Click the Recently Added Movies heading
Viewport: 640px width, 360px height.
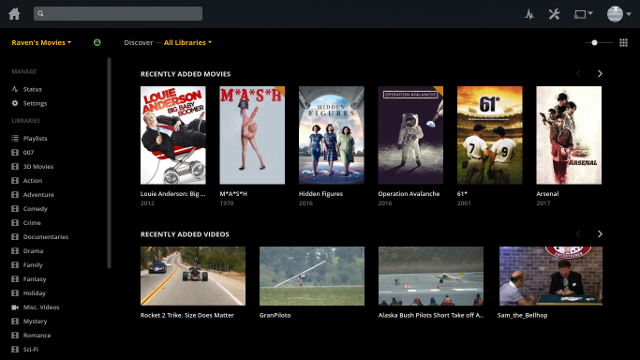pos(186,74)
